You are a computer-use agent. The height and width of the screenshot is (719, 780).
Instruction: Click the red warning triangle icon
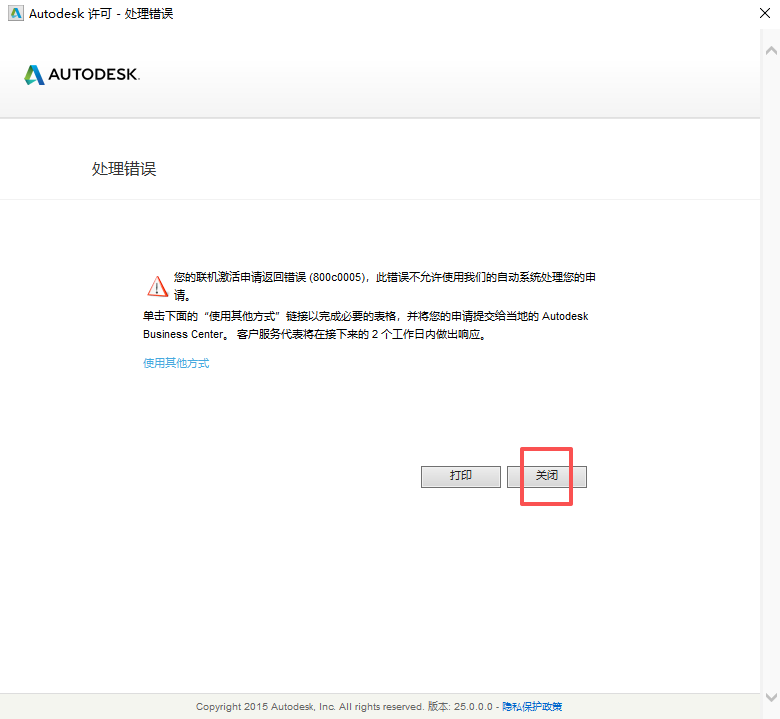tap(157, 286)
